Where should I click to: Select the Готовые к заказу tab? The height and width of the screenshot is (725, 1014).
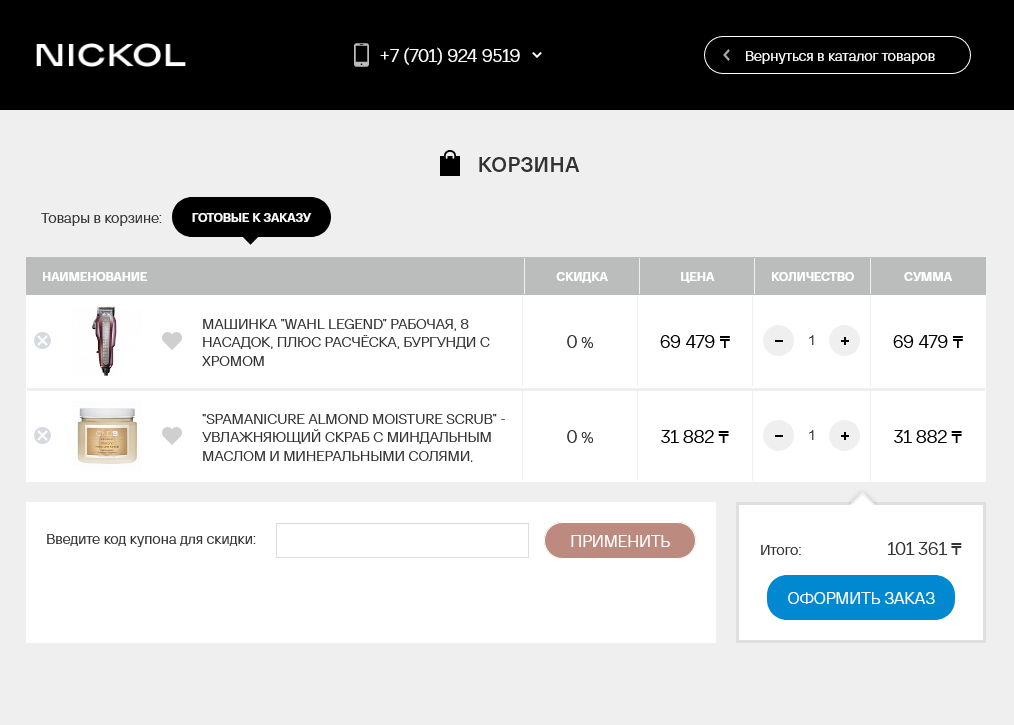tap(251, 217)
